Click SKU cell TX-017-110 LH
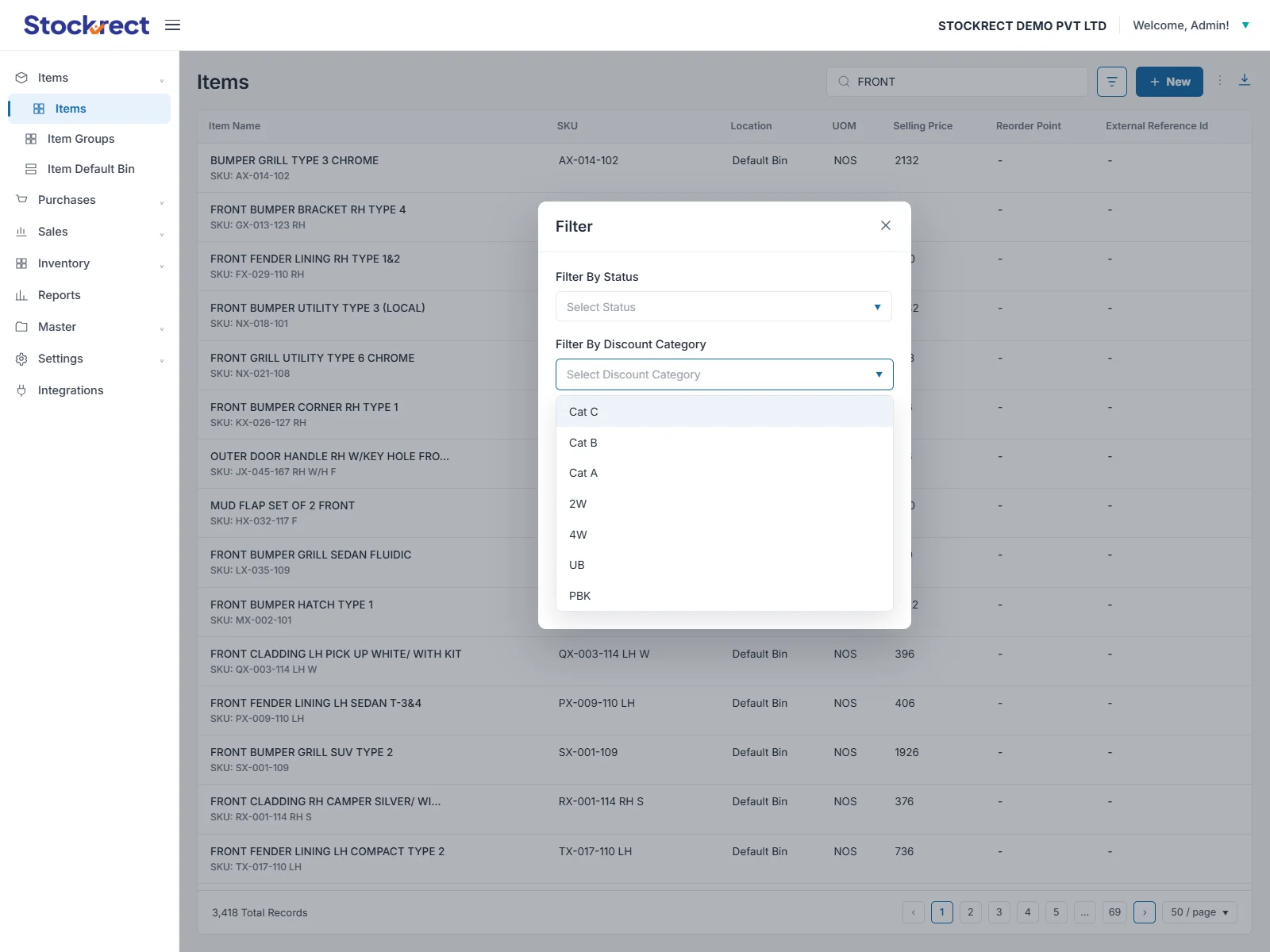 point(595,851)
